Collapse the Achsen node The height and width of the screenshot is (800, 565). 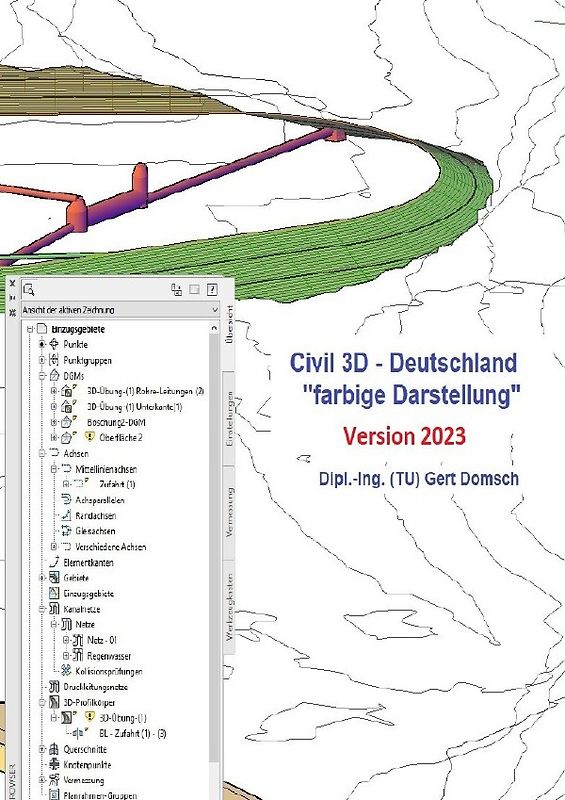coord(42,453)
